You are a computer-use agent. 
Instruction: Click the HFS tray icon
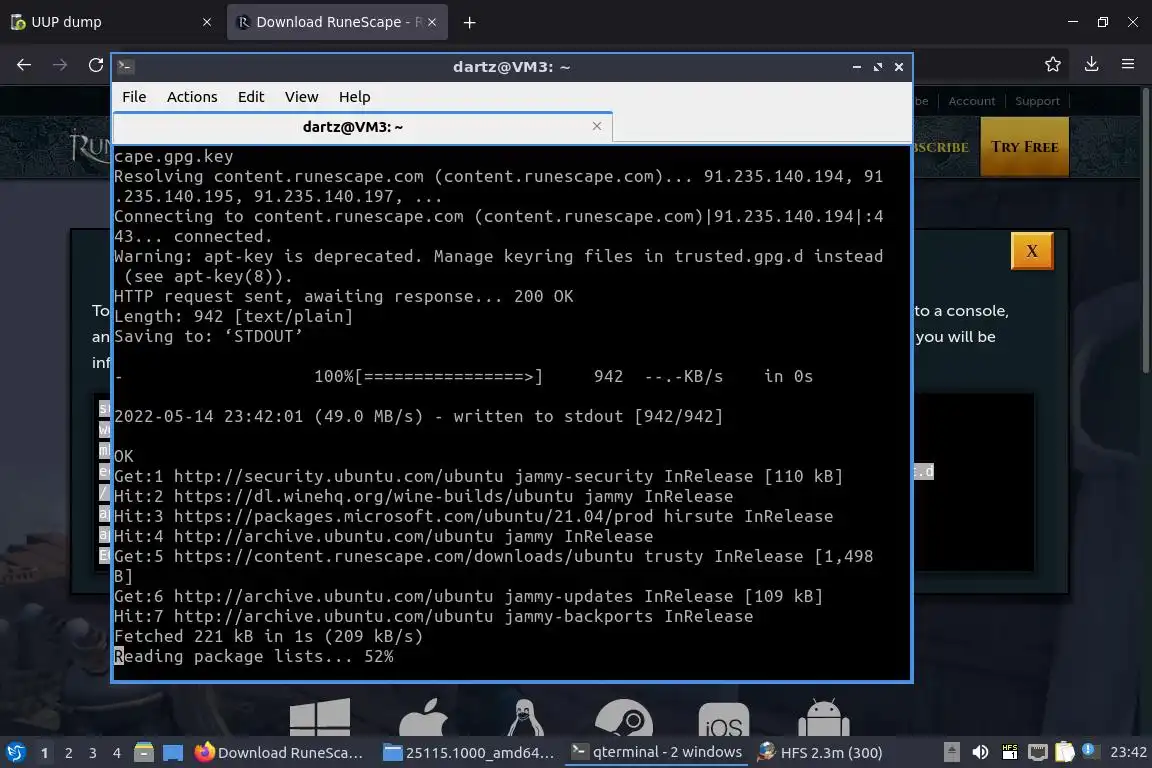pos(1009,752)
